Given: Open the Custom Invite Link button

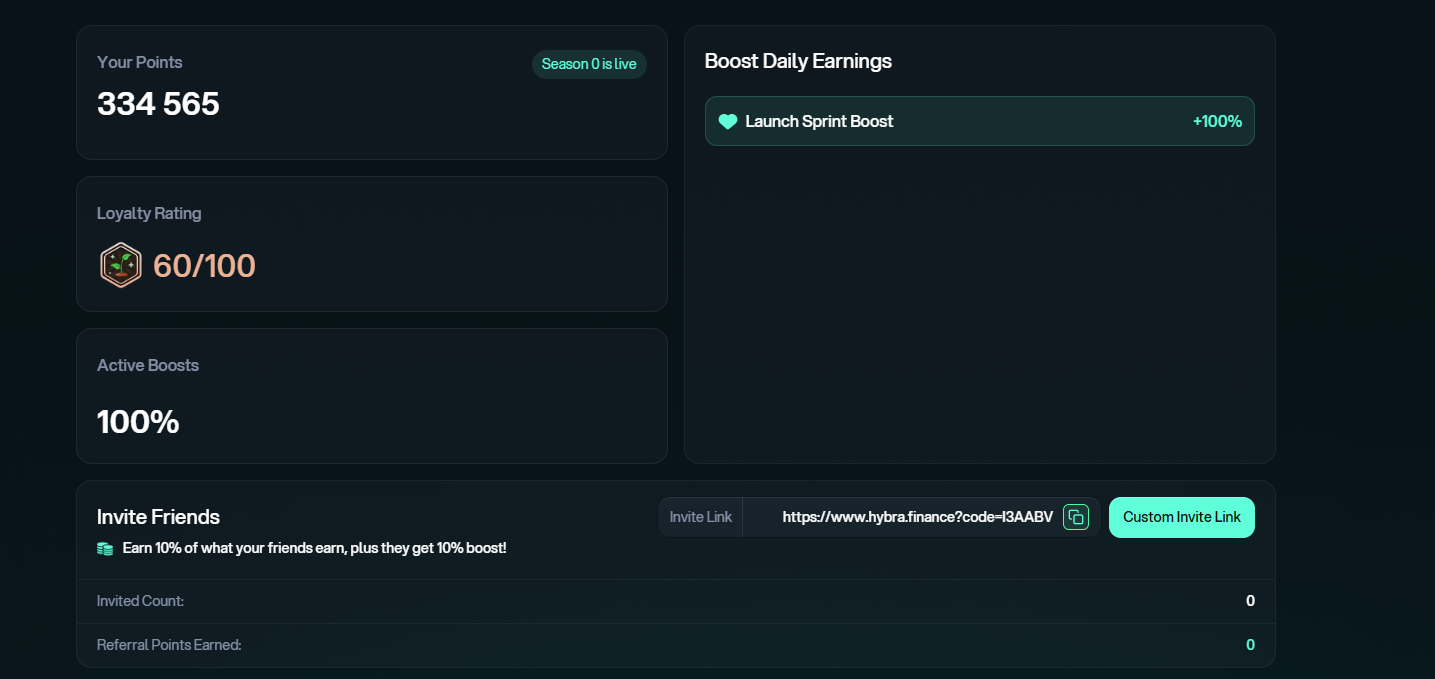Looking at the screenshot, I should 1181,517.
